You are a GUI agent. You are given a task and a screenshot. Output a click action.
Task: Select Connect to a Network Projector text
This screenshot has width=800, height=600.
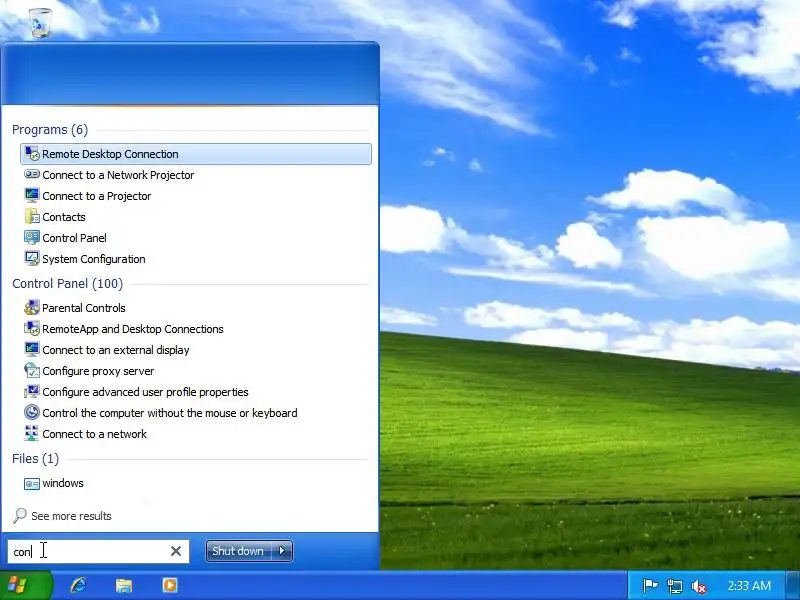point(118,175)
